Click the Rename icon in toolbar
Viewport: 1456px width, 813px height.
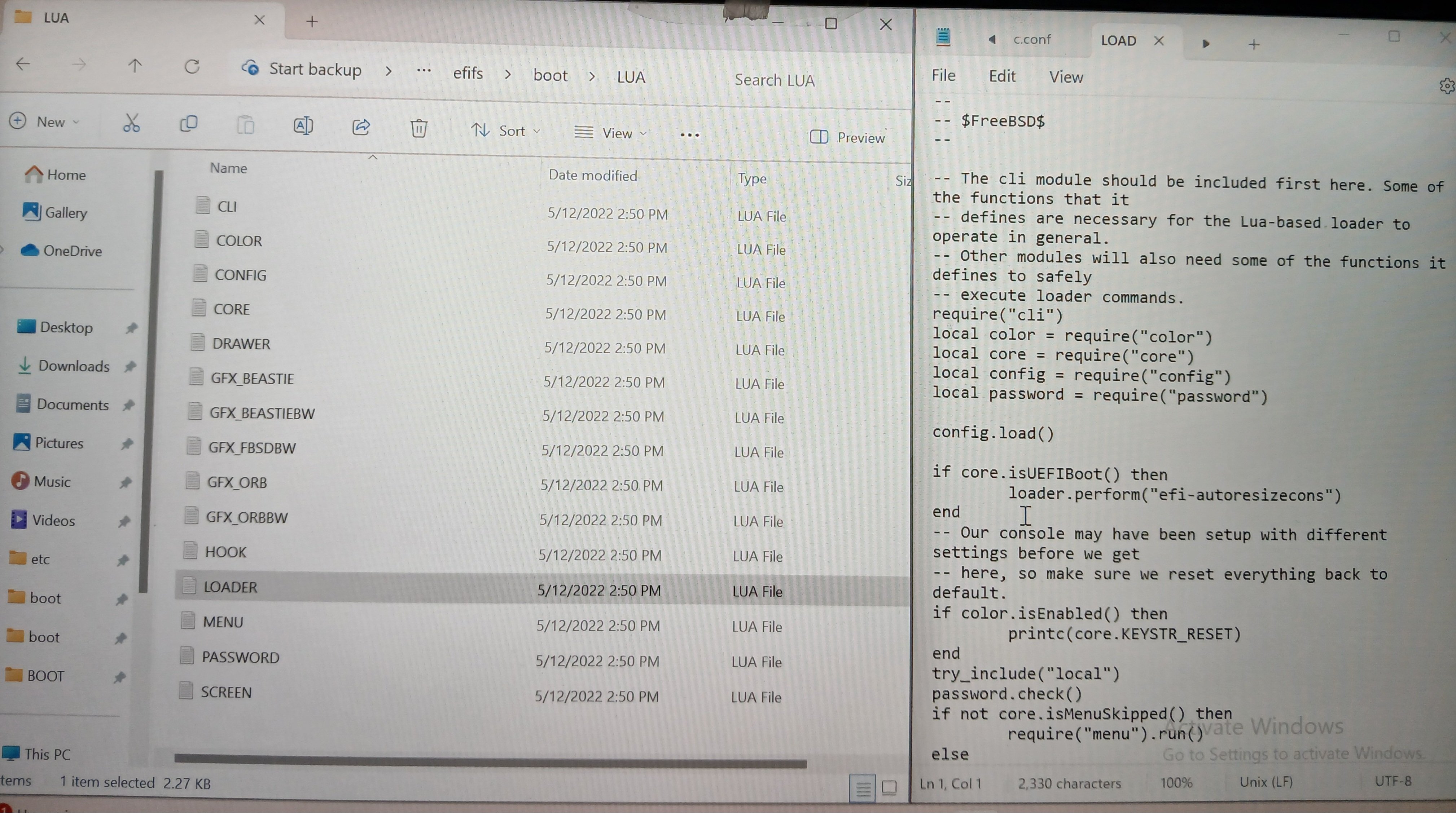pos(303,125)
